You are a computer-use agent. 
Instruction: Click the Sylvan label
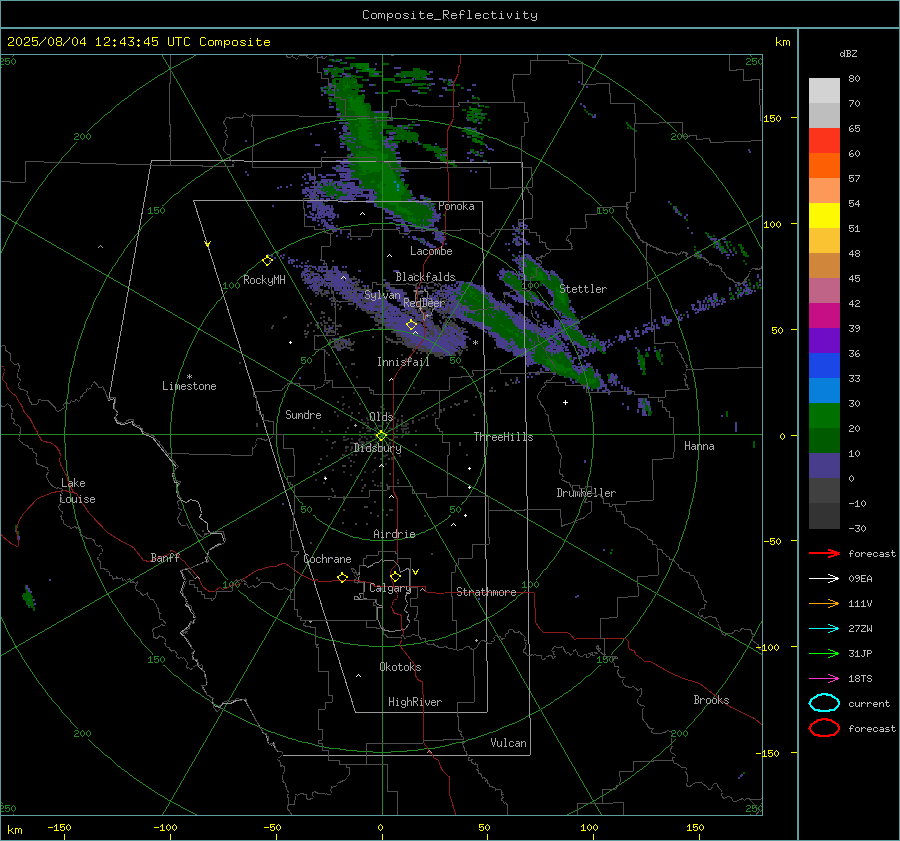point(382,295)
